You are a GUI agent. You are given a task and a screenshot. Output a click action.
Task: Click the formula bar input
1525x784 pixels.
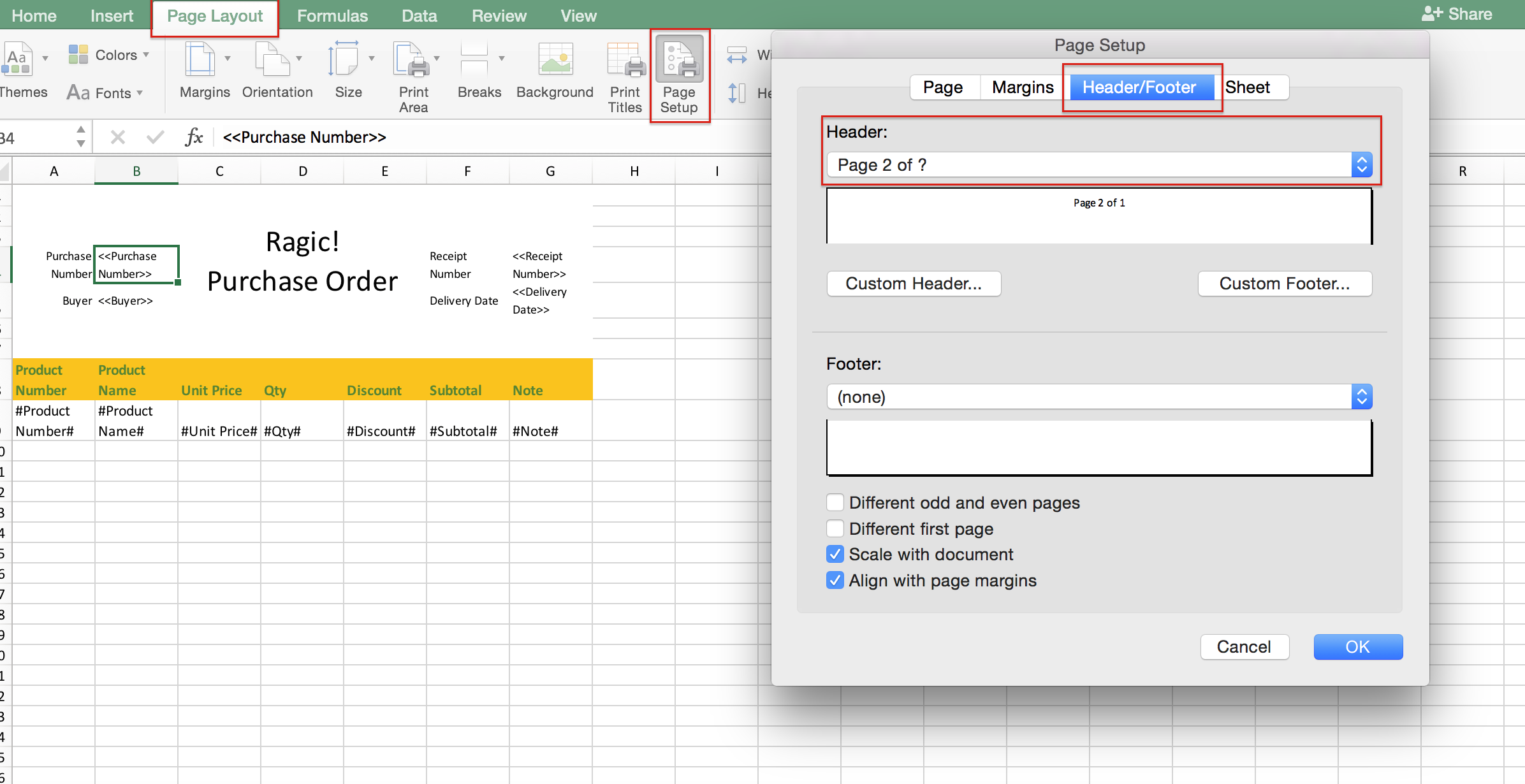tap(491, 137)
